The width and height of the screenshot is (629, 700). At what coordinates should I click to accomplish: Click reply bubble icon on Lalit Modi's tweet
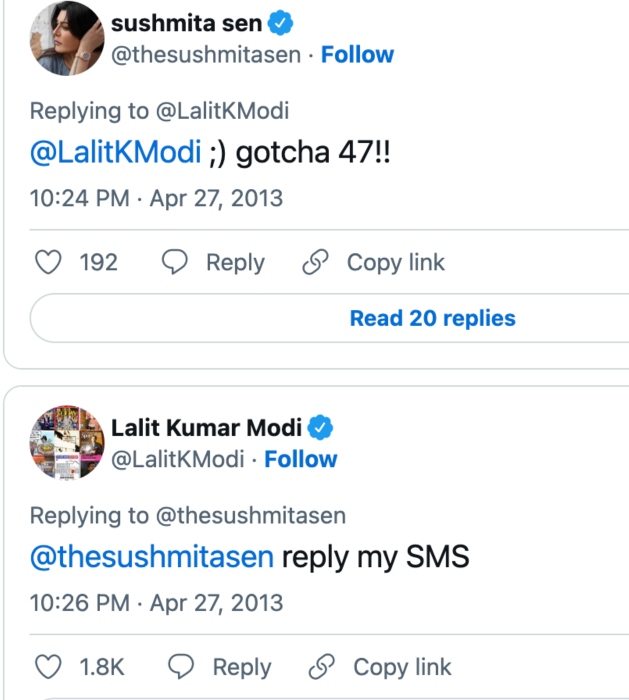coord(181,667)
